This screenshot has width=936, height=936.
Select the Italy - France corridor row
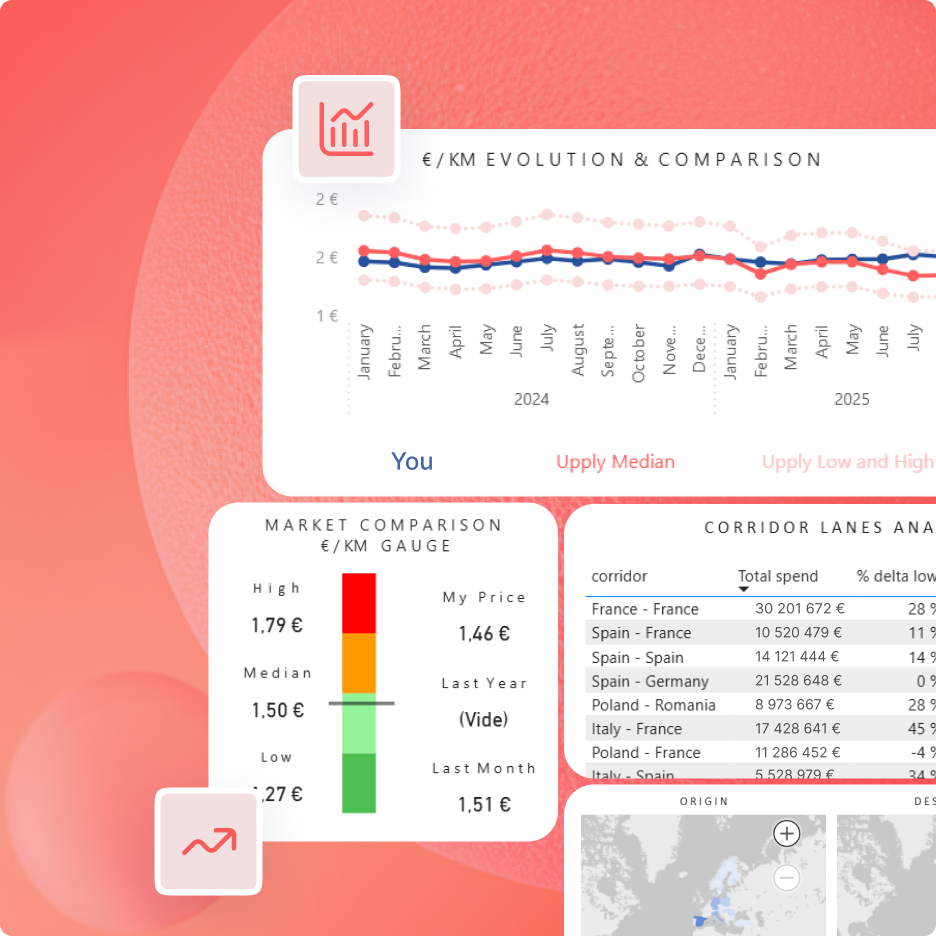click(636, 729)
